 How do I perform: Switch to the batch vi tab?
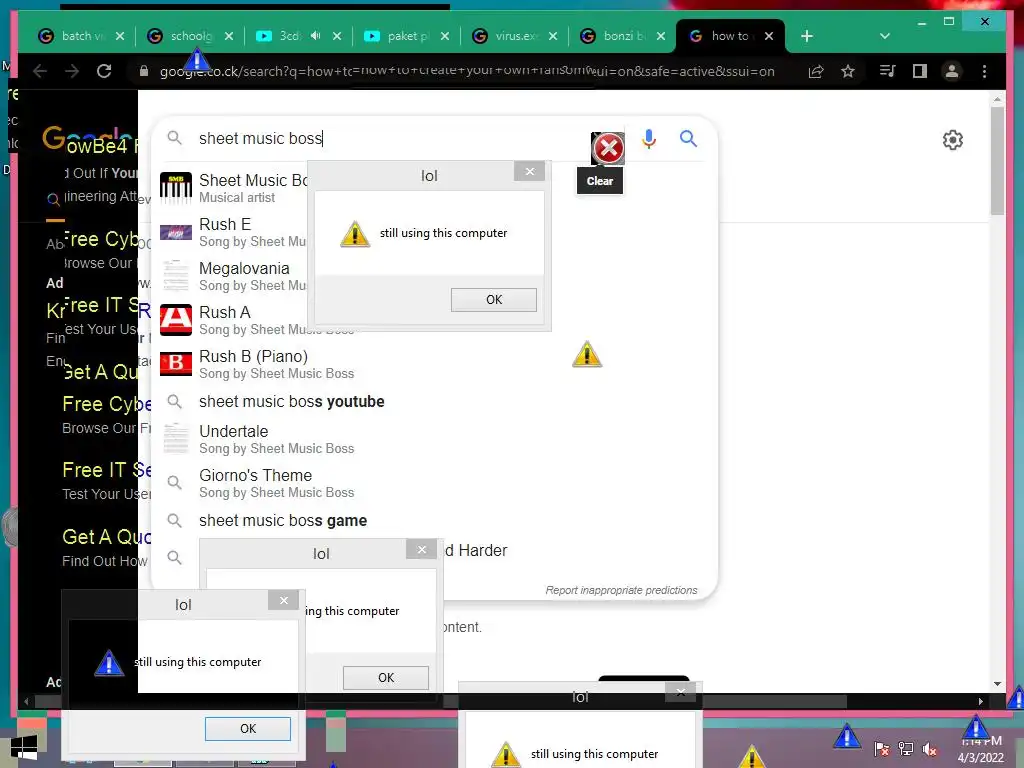tap(81, 36)
